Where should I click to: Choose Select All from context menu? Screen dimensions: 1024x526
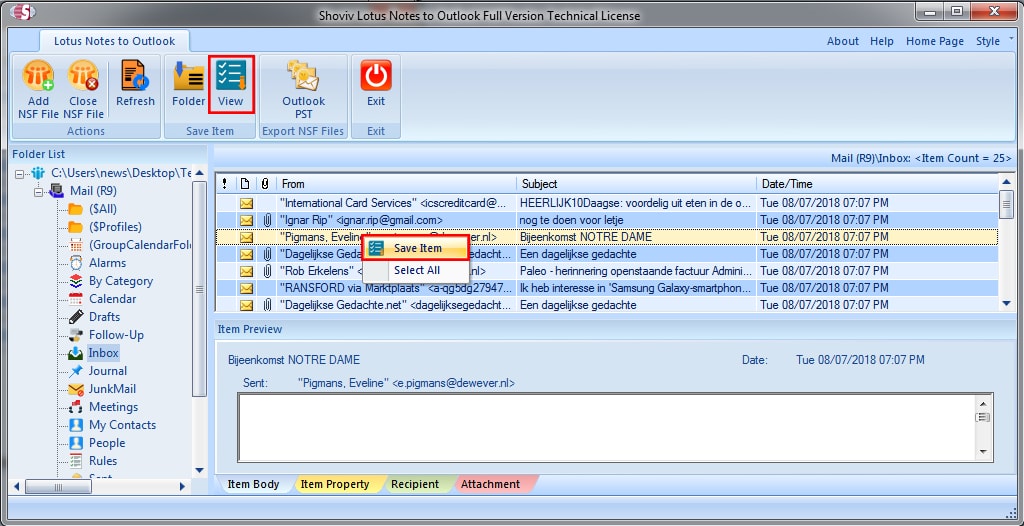pos(415,271)
